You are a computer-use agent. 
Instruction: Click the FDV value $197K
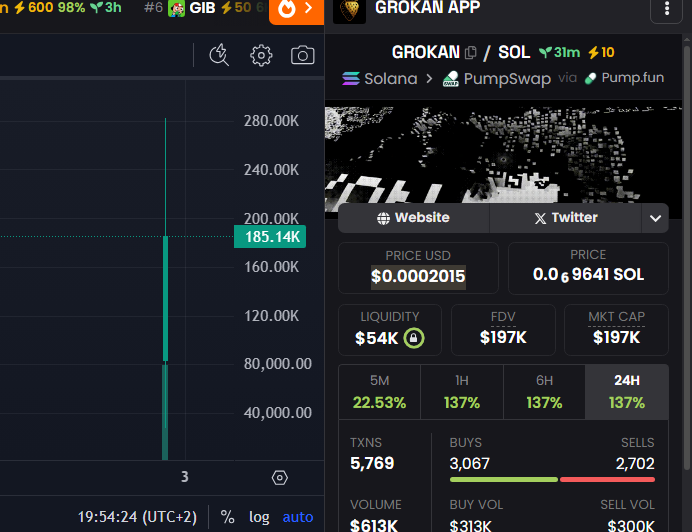[503, 338]
